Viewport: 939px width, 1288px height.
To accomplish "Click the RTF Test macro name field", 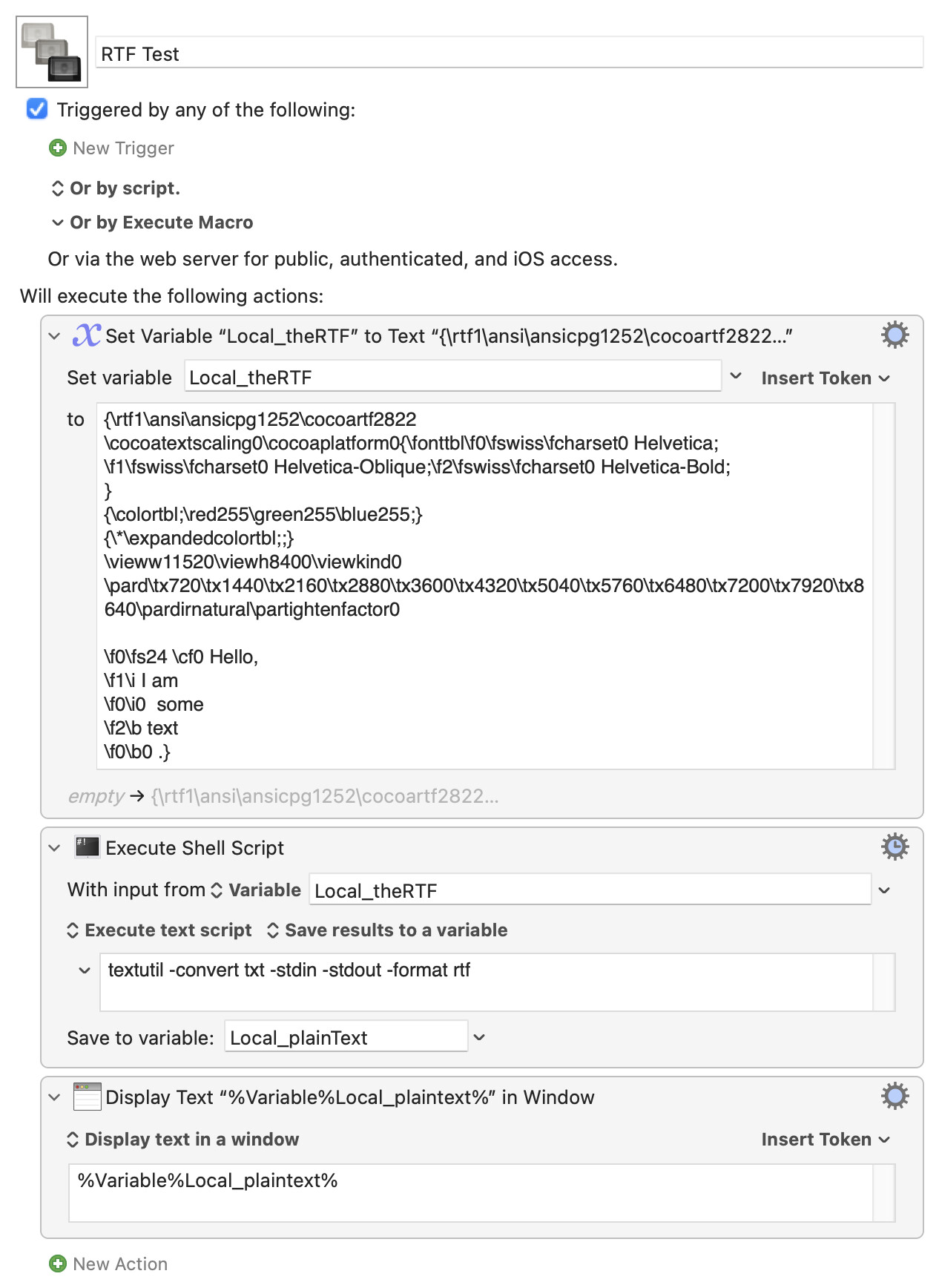I will 509,54.
